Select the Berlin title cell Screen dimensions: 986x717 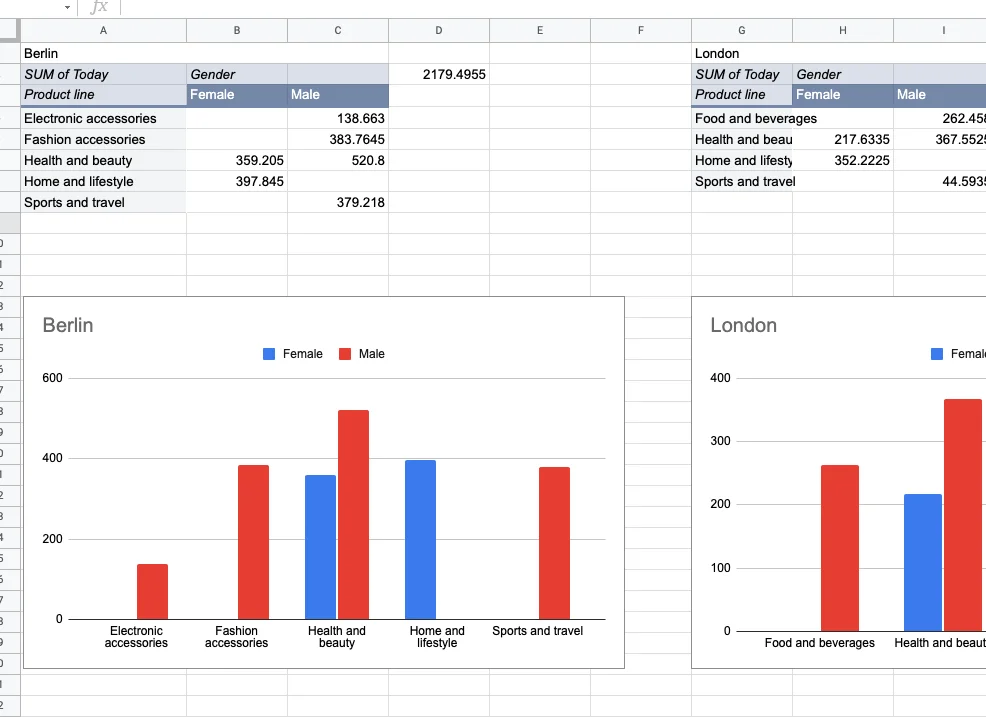tap(102, 53)
